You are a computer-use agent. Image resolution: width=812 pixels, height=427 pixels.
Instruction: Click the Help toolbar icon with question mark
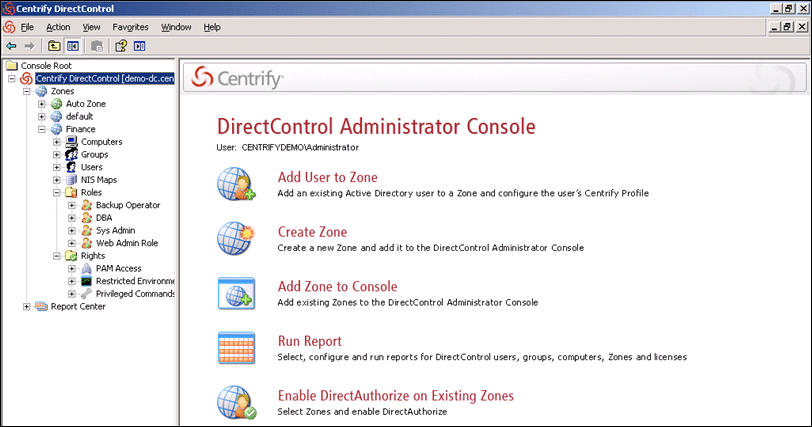coord(121,46)
